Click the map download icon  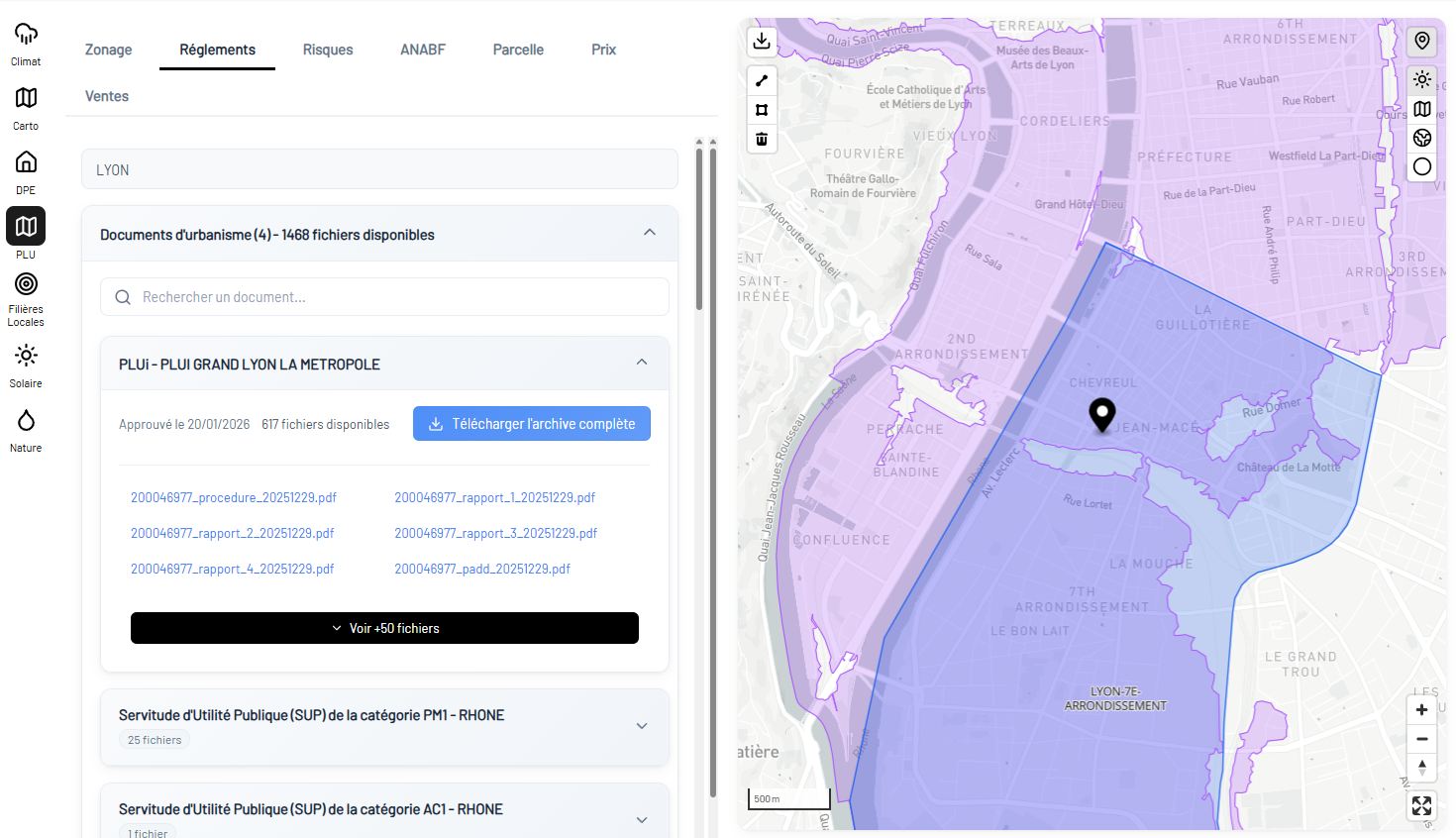coord(762,41)
